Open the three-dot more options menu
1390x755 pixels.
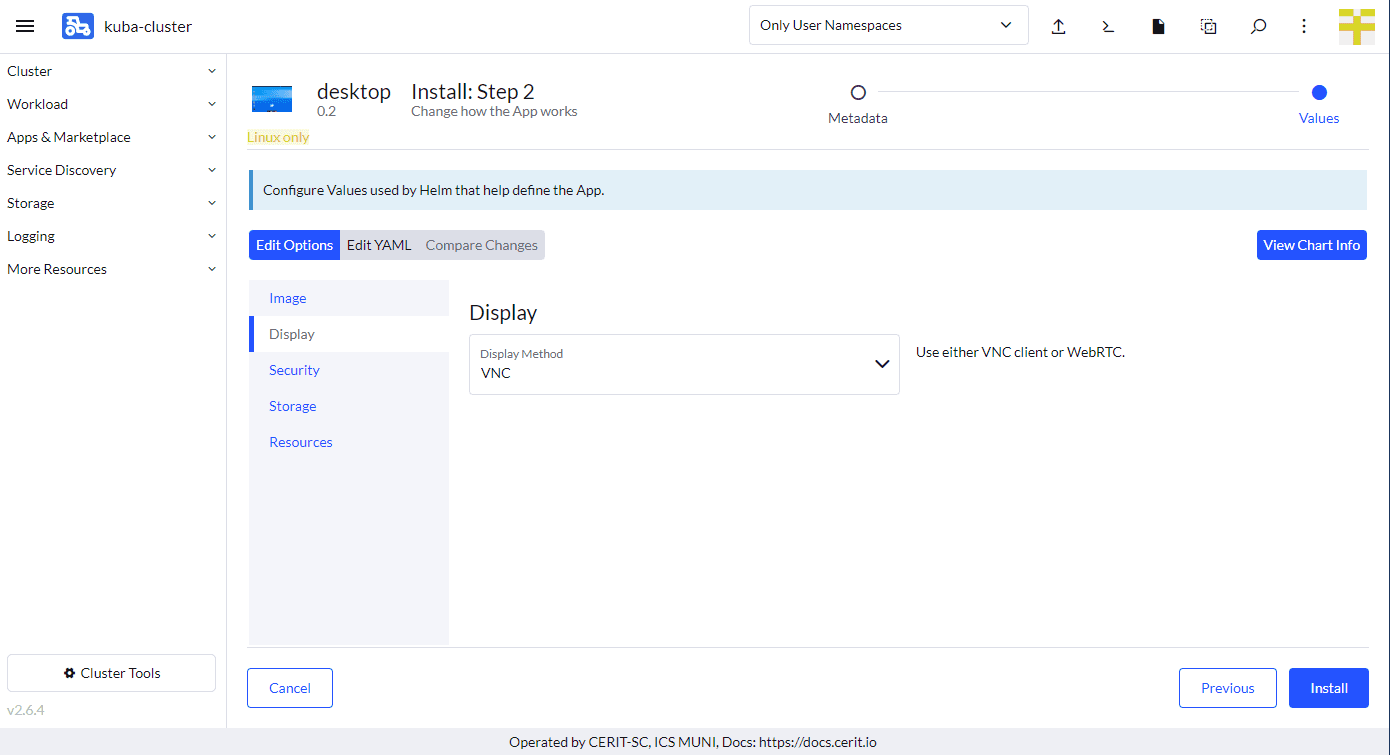click(x=1304, y=26)
